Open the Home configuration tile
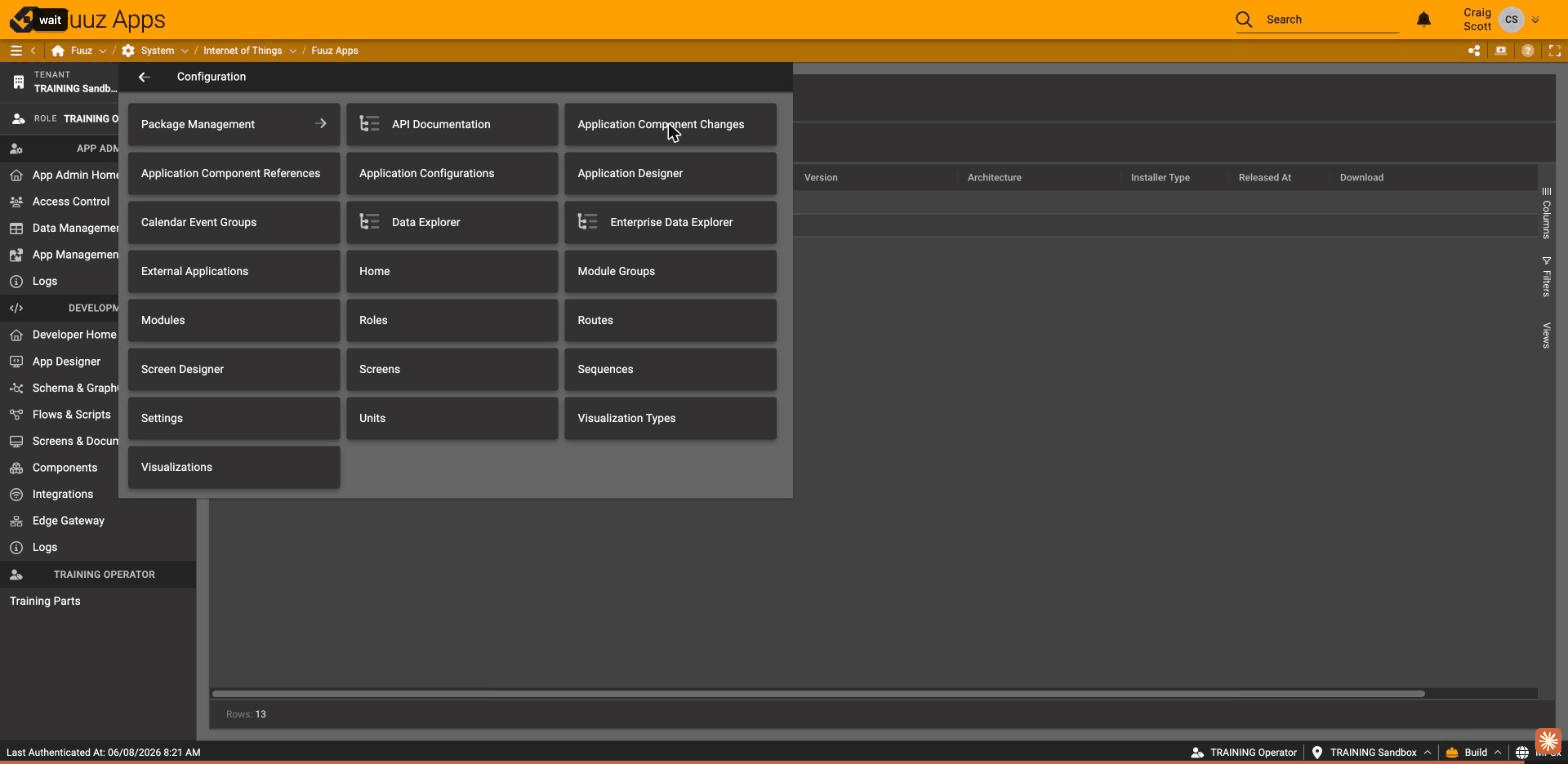The height and width of the screenshot is (764, 1568). 452,271
